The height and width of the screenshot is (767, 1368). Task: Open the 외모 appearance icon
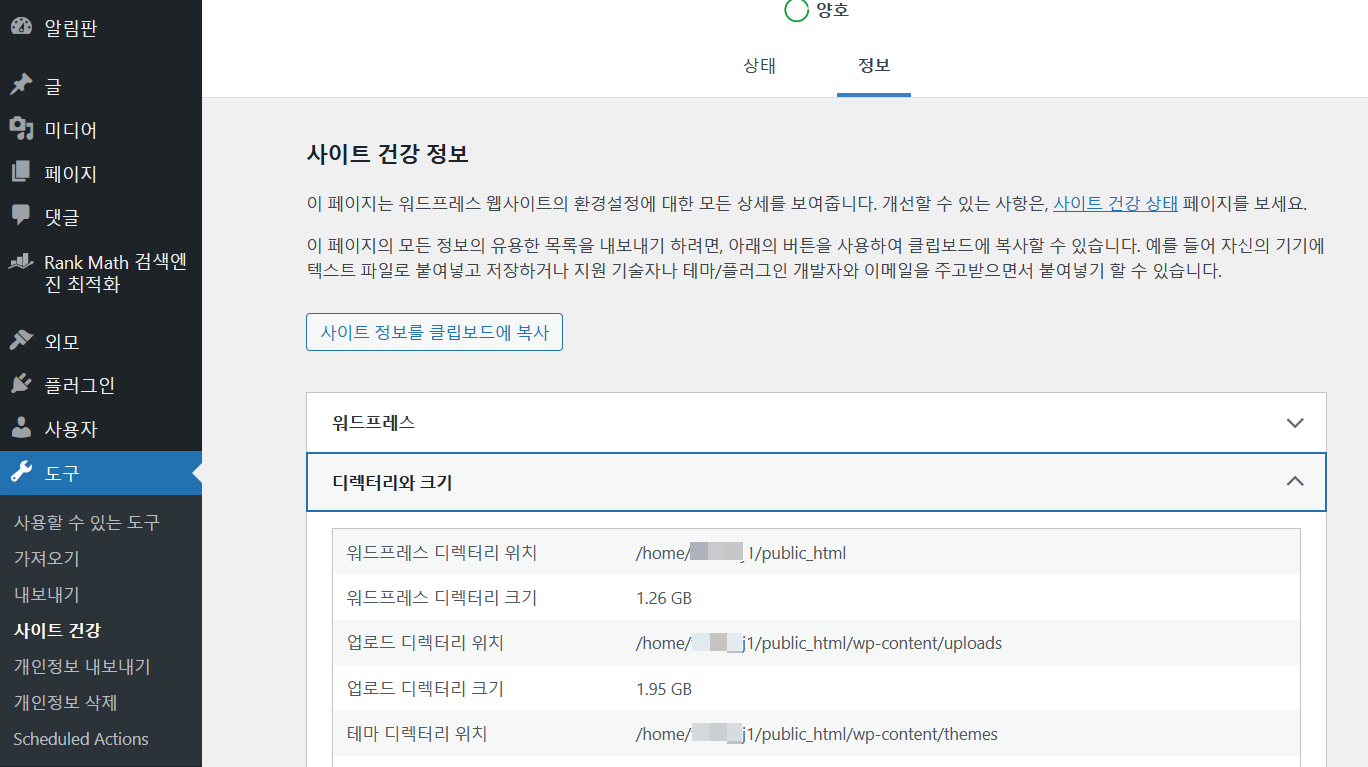coord(22,339)
